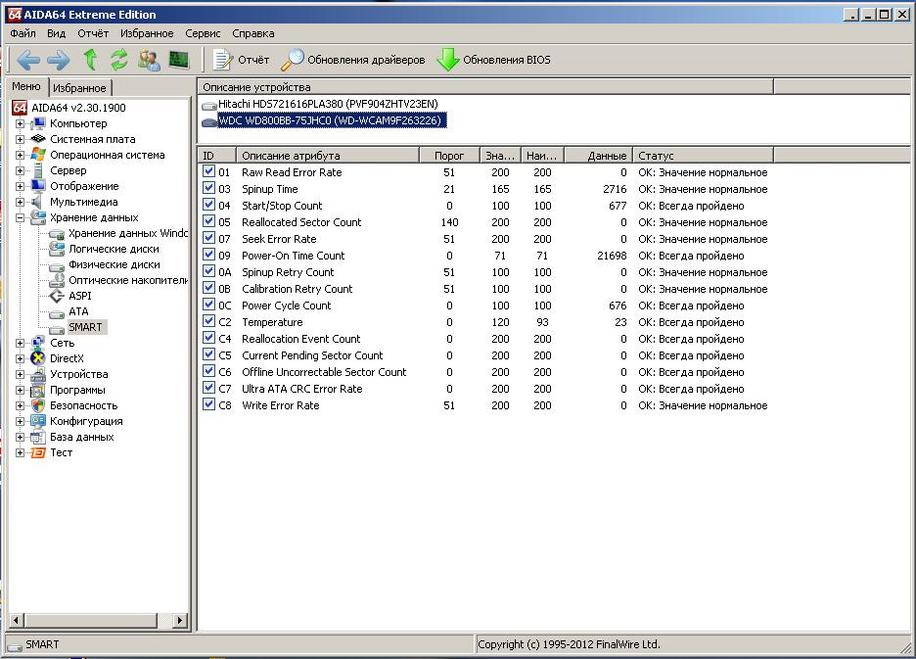Click the Компьютер icon in tree

38,123
